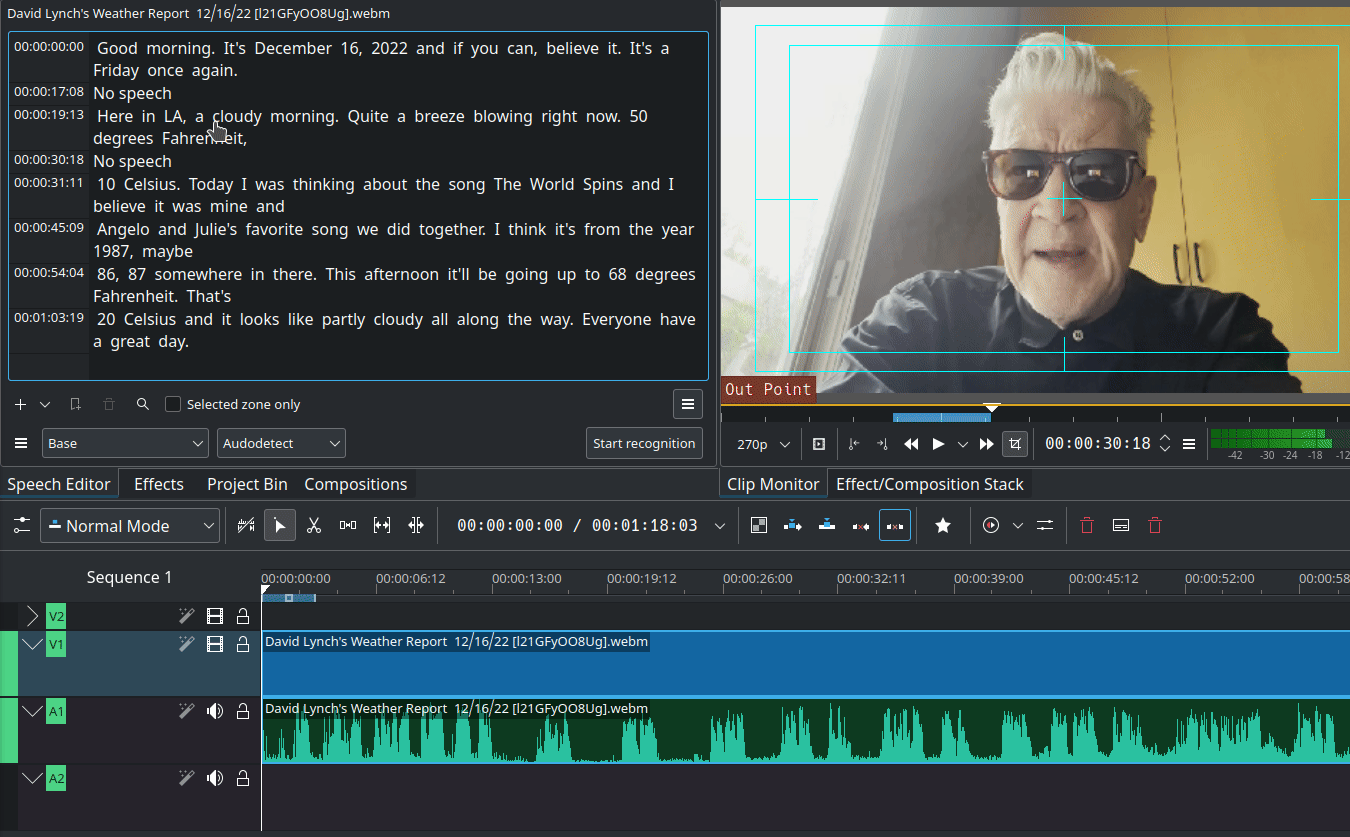Select the Razor cut tool

[x=313, y=526]
